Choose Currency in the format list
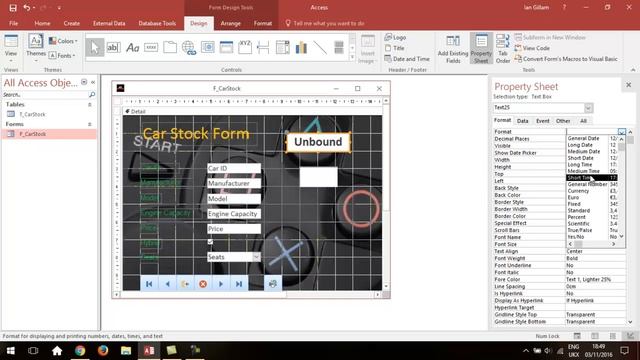This screenshot has width=640, height=360. [592, 191]
